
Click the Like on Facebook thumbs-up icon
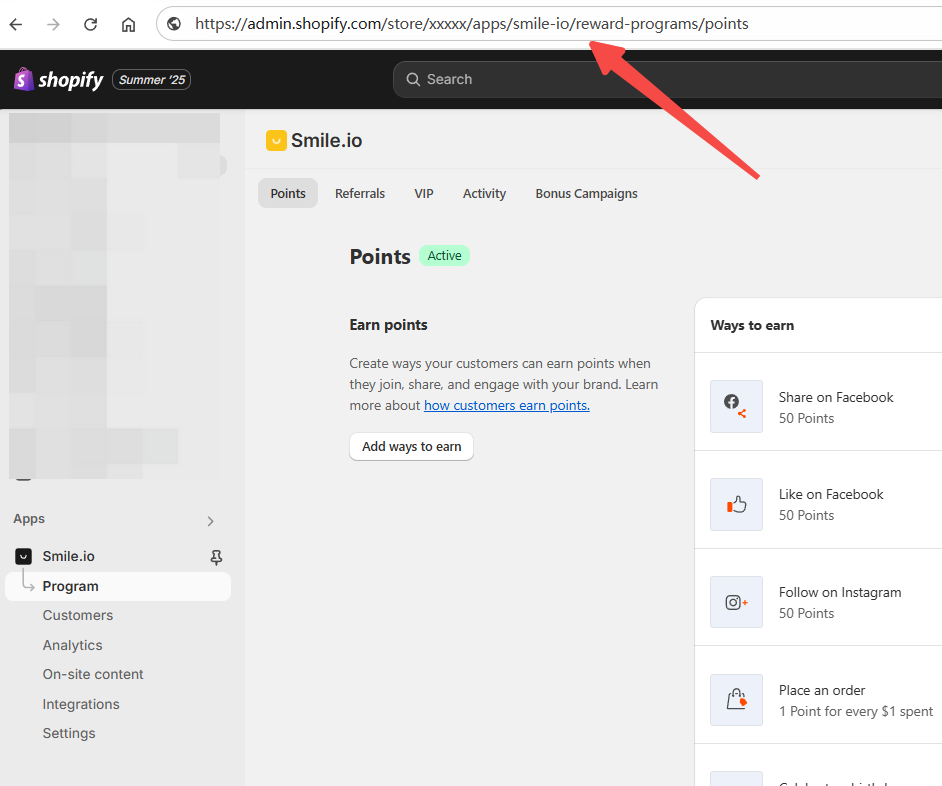pos(737,504)
